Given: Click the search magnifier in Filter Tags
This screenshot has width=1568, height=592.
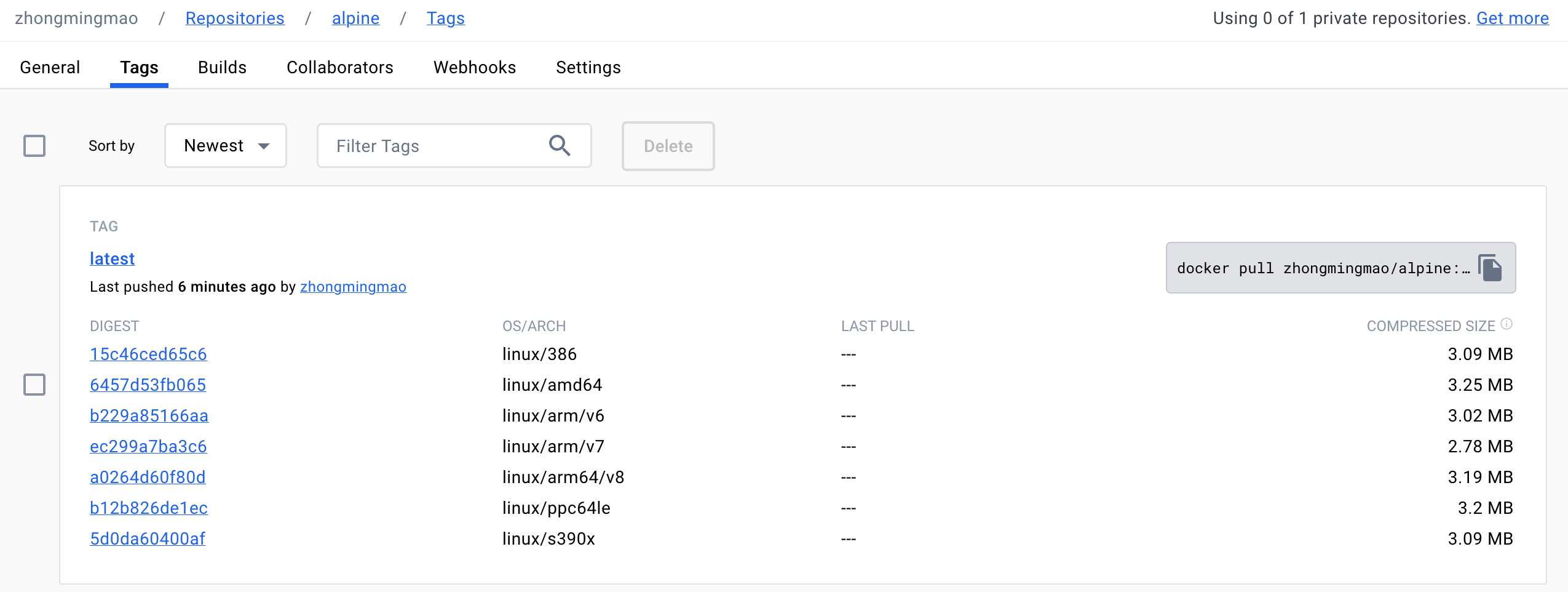Looking at the screenshot, I should tap(559, 146).
